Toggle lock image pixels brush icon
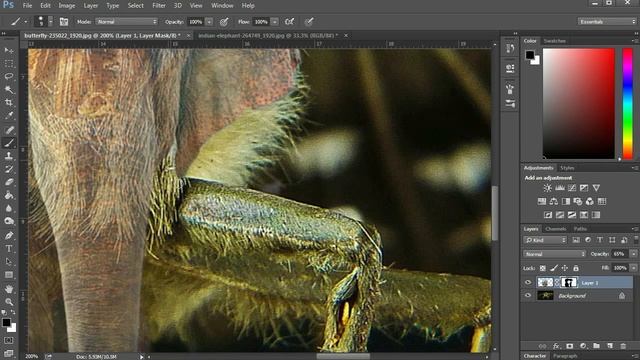Image resolution: width=640 pixels, height=360 pixels. (553, 268)
